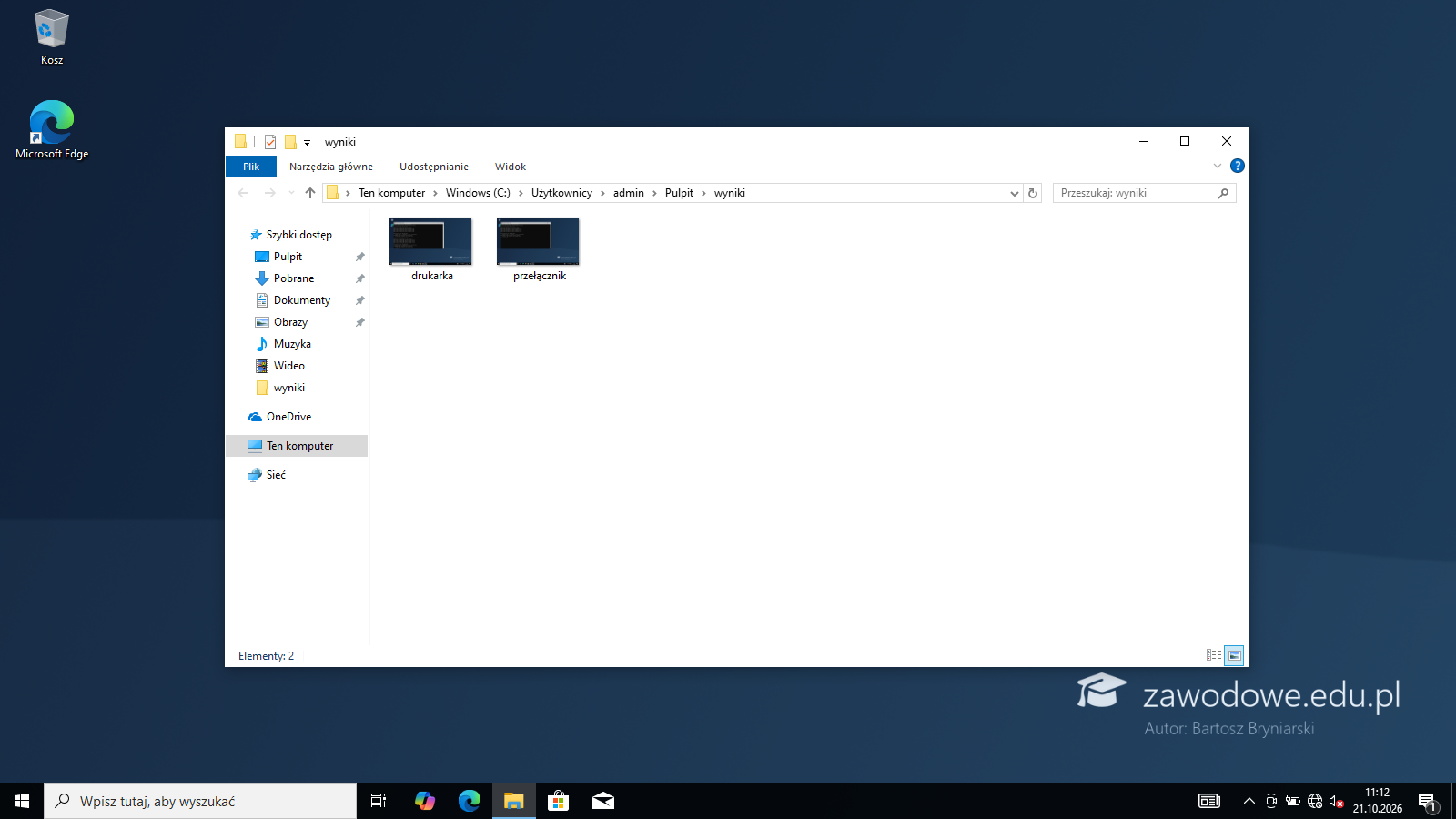The width and height of the screenshot is (1456, 819).
Task: Click the Windows (C:) breadcrumb segment
Action: click(x=478, y=193)
